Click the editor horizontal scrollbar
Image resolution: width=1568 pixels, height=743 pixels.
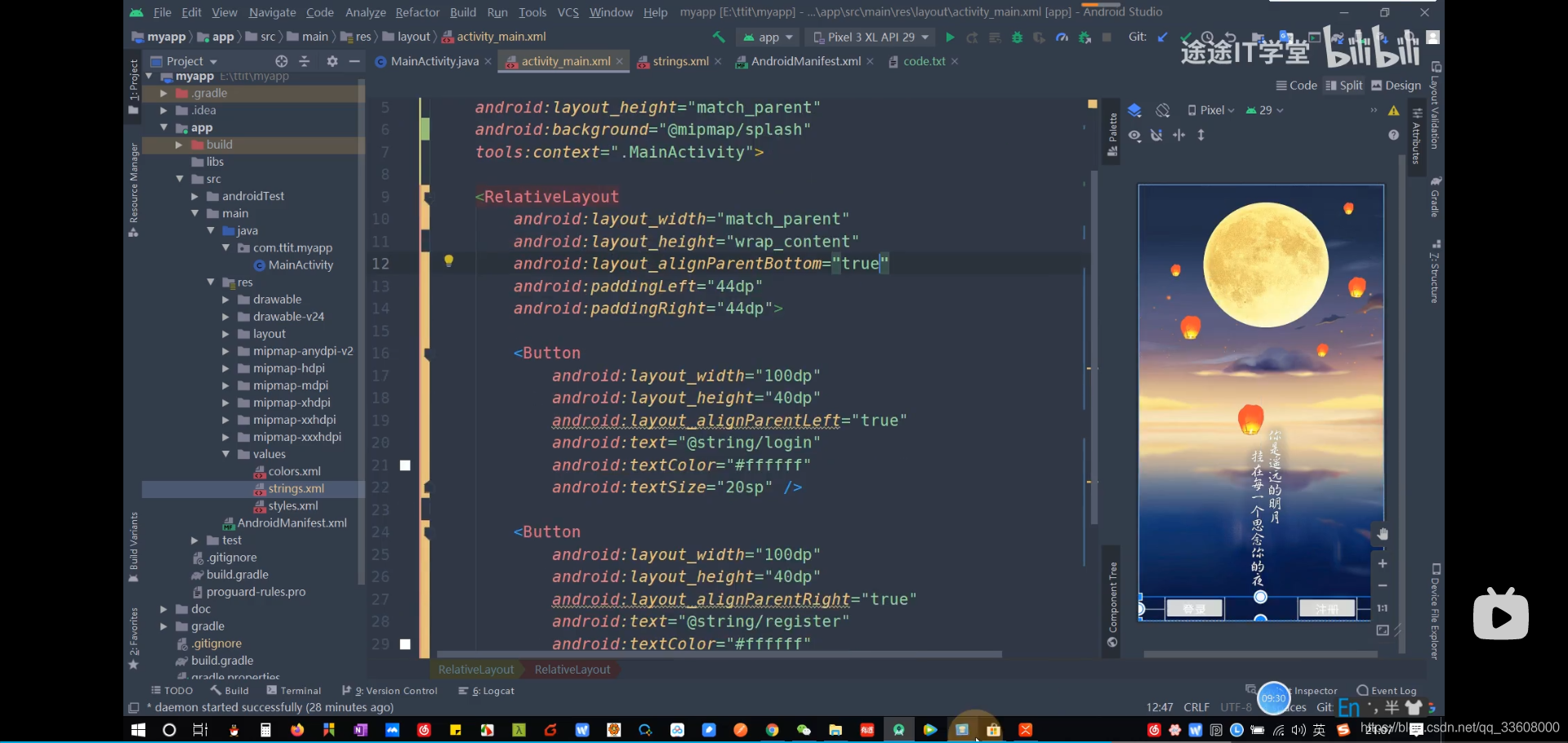pyautogui.click(x=719, y=654)
